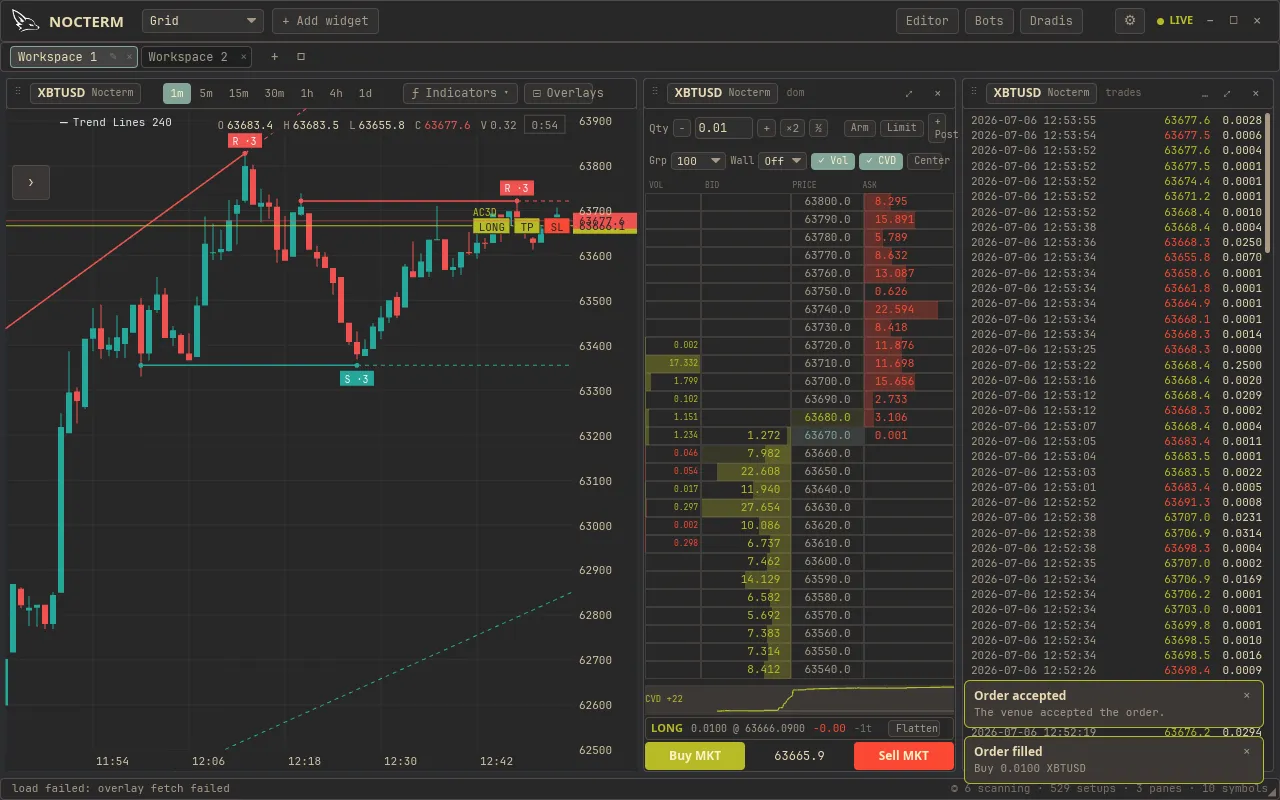Image resolution: width=1280 pixels, height=800 pixels.
Task: Decrease quantity with the minus button
Action: [x=682, y=128]
